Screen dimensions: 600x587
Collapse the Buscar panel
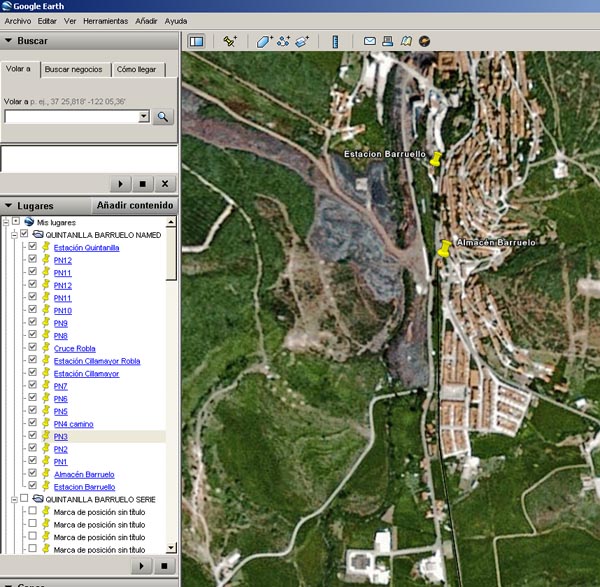pyautogui.click(x=9, y=41)
